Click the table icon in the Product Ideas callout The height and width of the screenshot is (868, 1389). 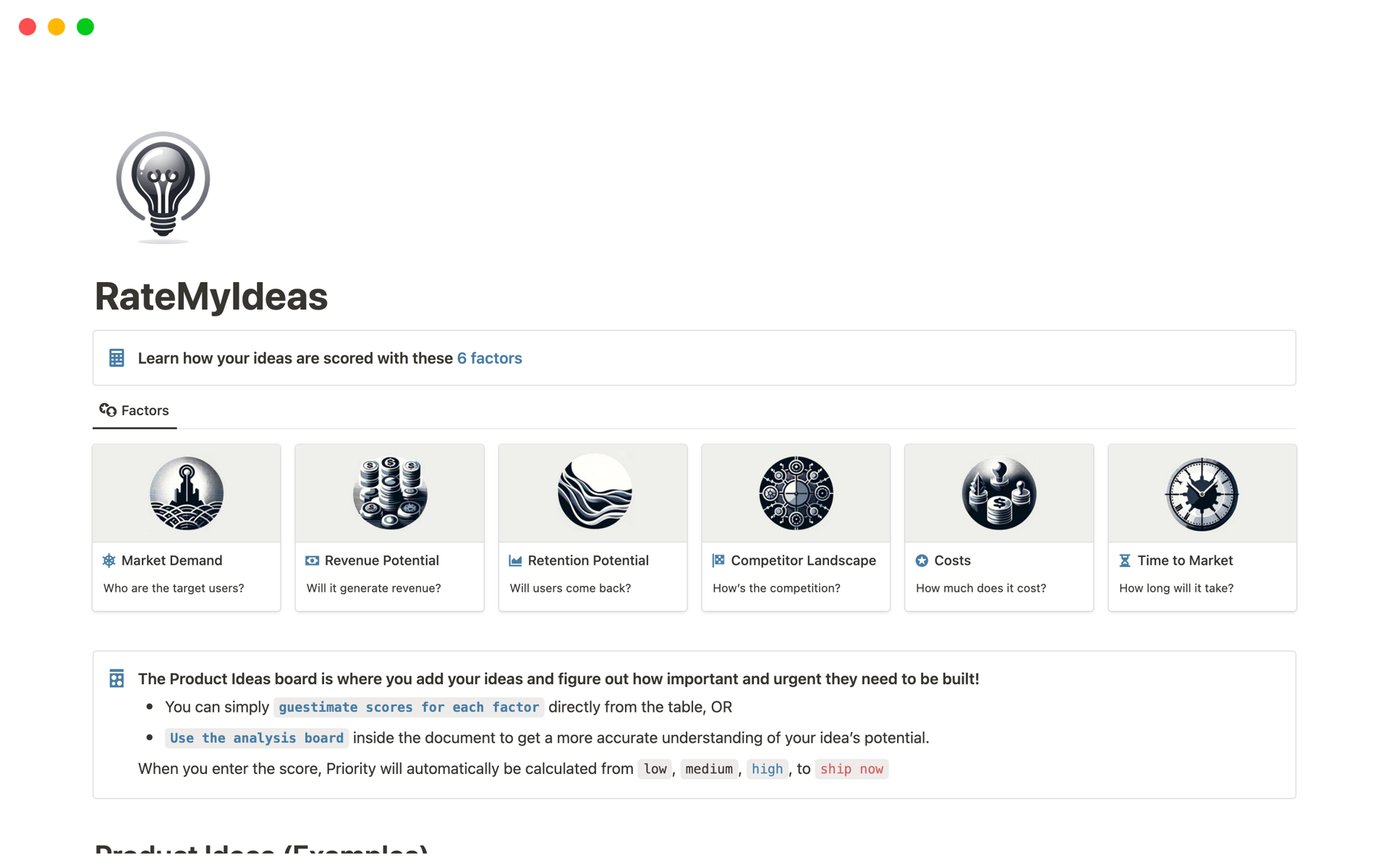point(116,678)
